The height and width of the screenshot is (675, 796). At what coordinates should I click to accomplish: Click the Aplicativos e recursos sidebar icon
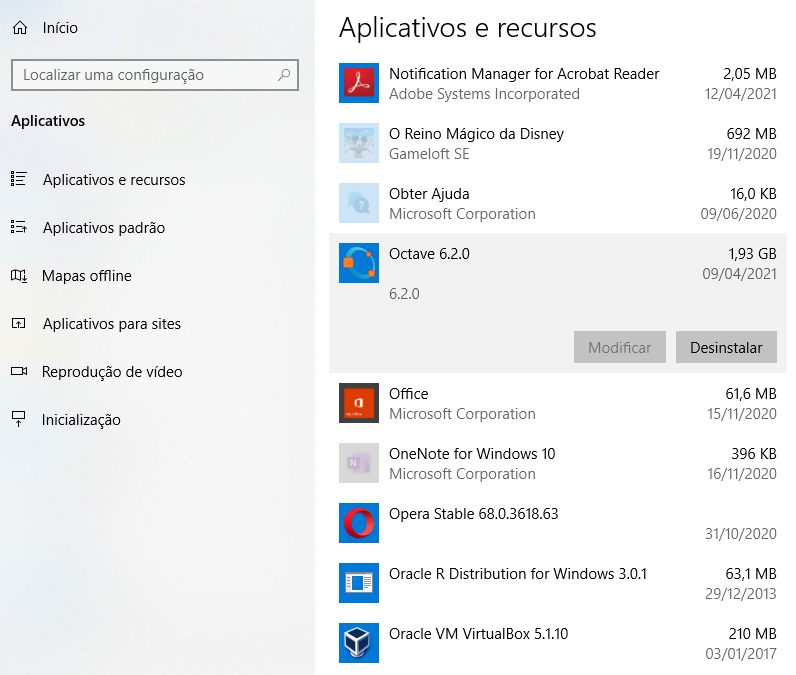click(x=19, y=179)
